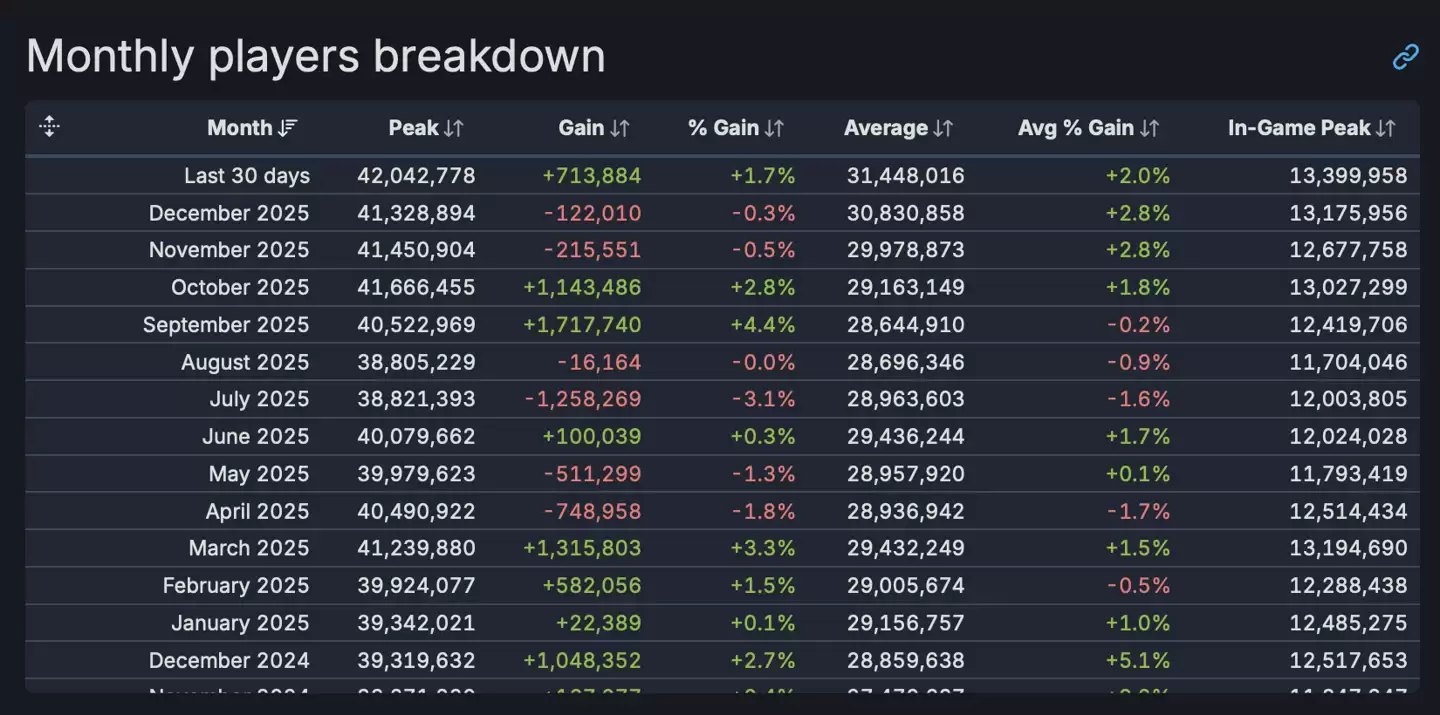Image resolution: width=1440 pixels, height=715 pixels.
Task: Click the sort icon next to Month
Action: click(288, 128)
